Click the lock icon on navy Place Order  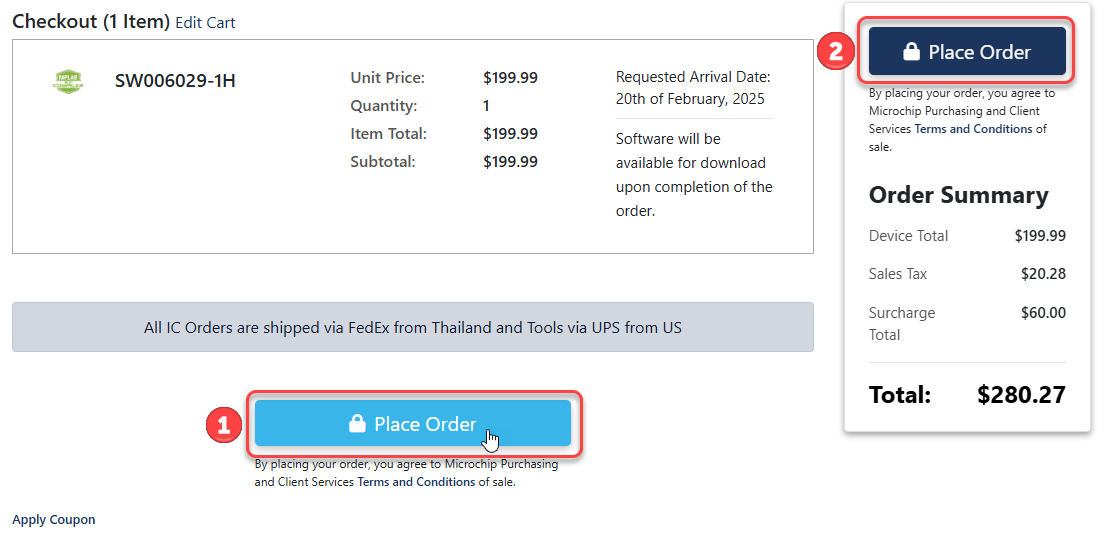[x=911, y=52]
